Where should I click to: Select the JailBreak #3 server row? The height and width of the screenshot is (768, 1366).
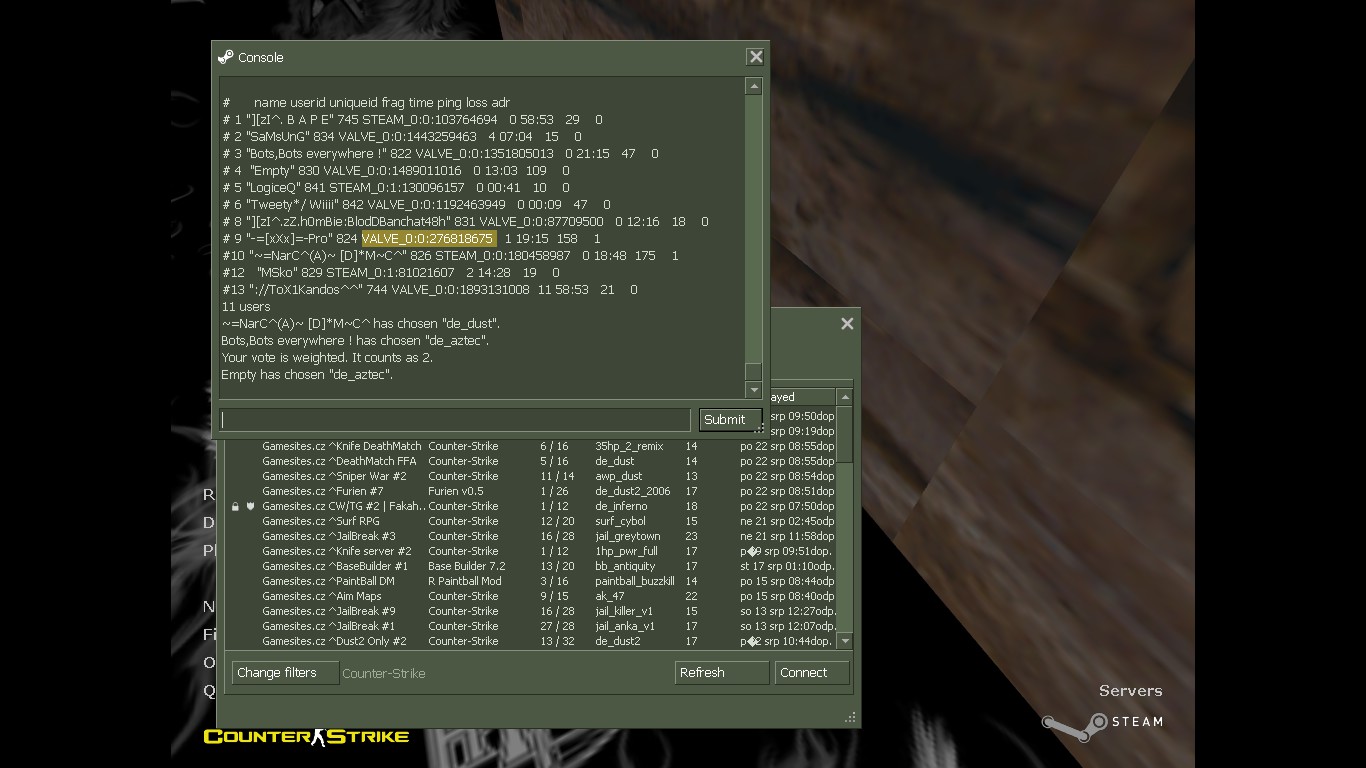[x=530, y=536]
